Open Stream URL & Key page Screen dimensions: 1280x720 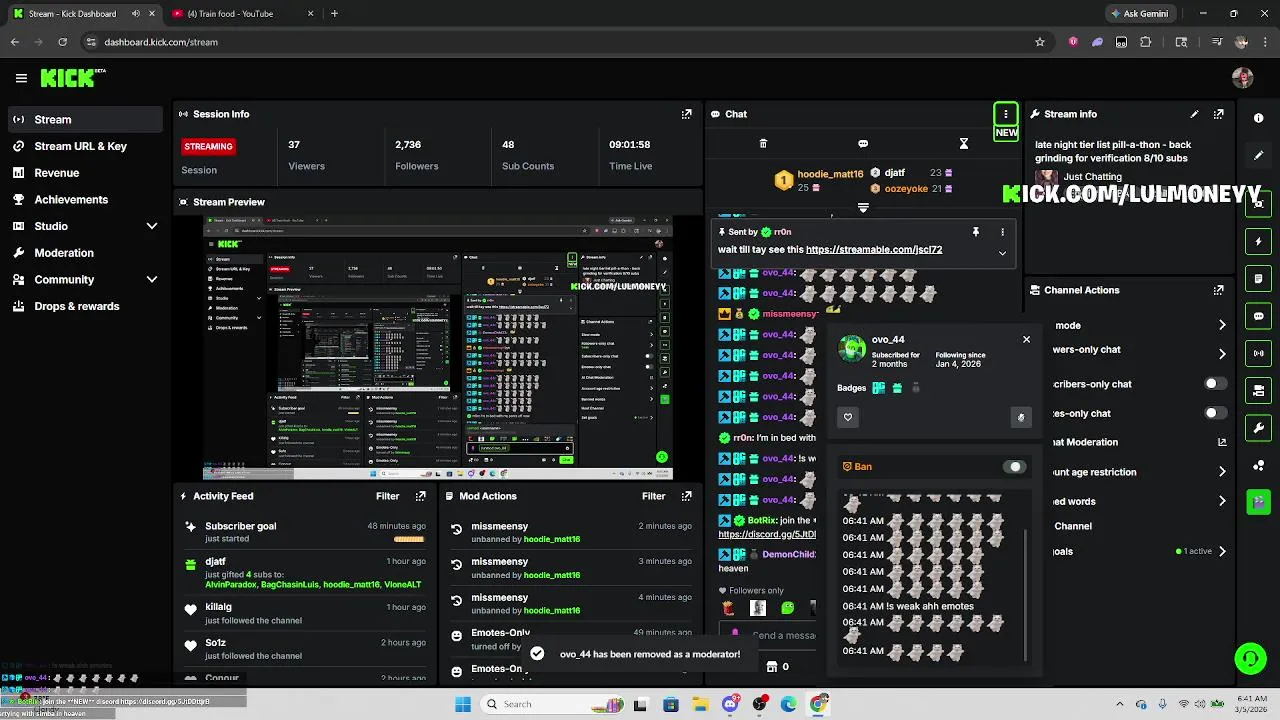coord(85,146)
